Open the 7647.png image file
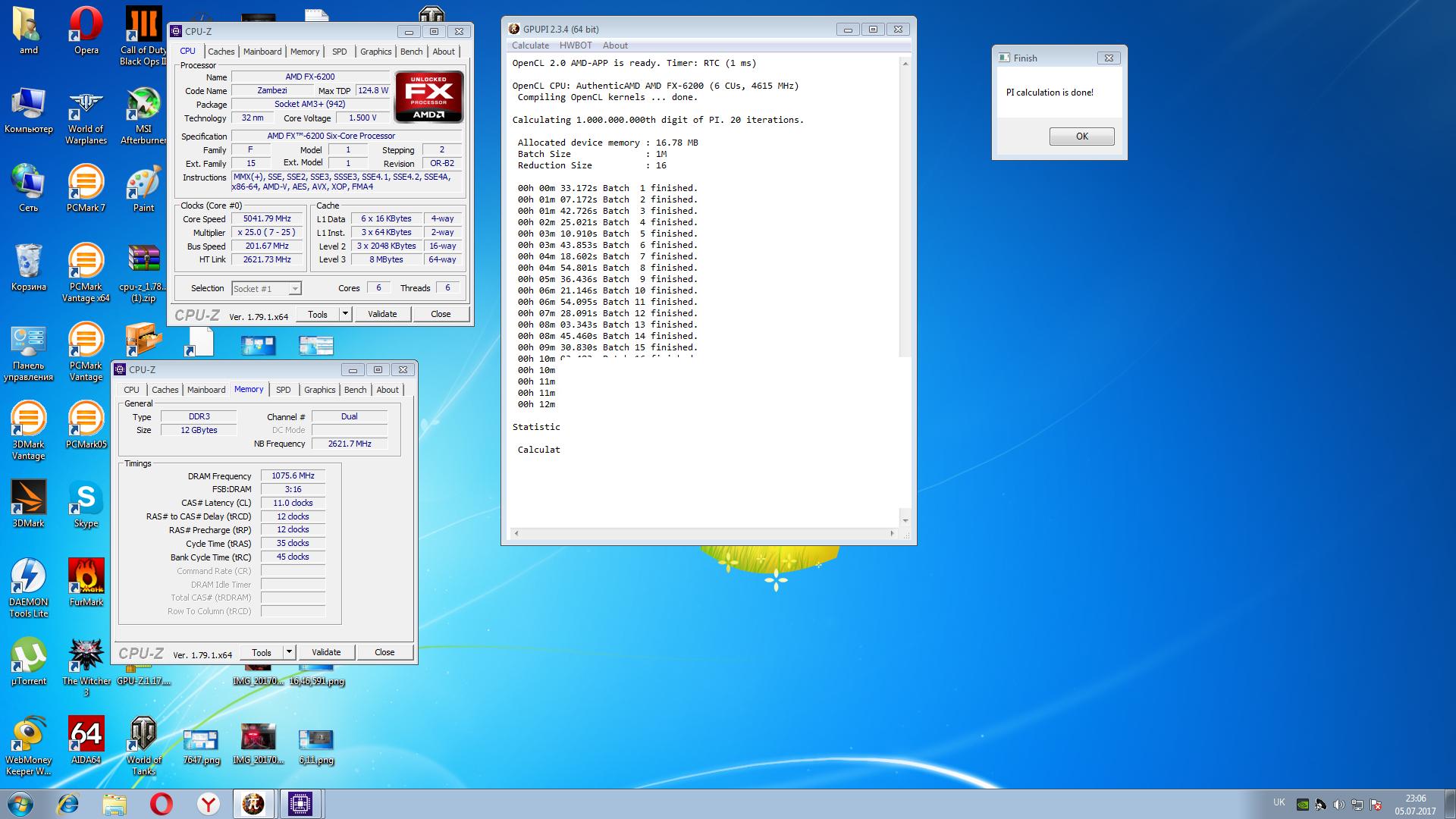The image size is (1456, 819). [201, 746]
